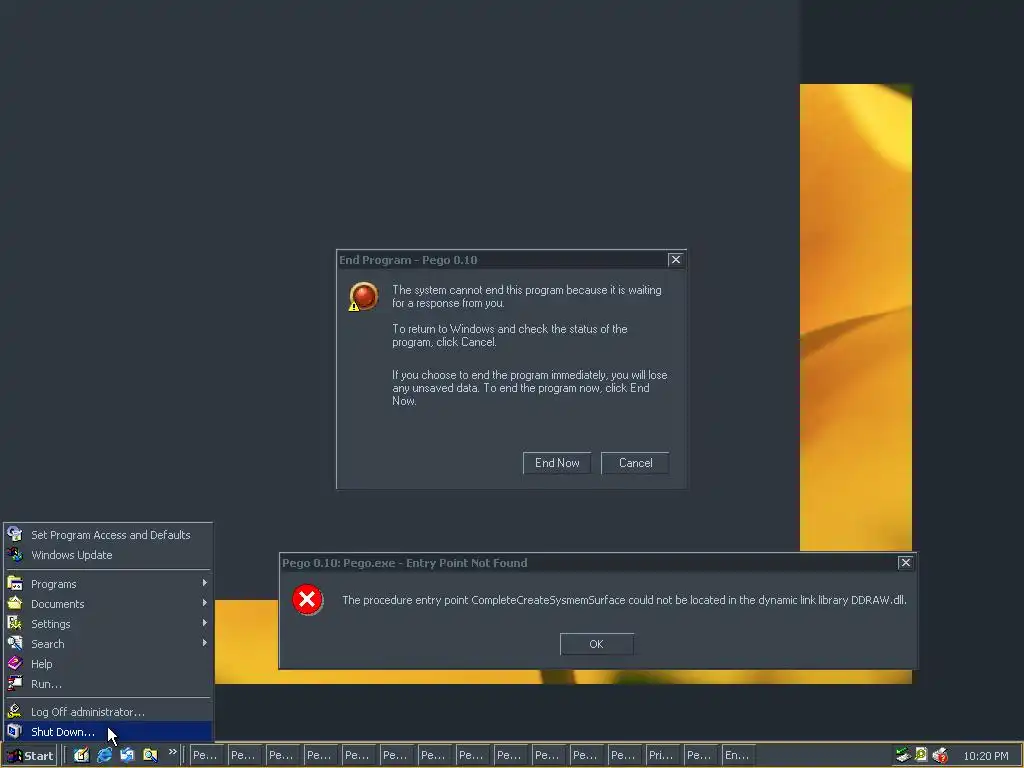Click Cancel in End Program dialog
This screenshot has width=1024, height=768.
[x=635, y=463]
